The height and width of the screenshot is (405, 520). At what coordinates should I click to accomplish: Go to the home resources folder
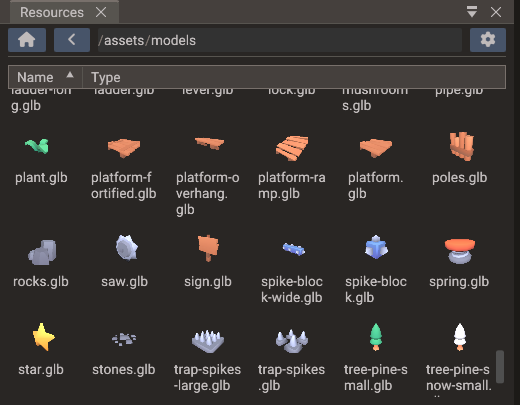point(27,40)
